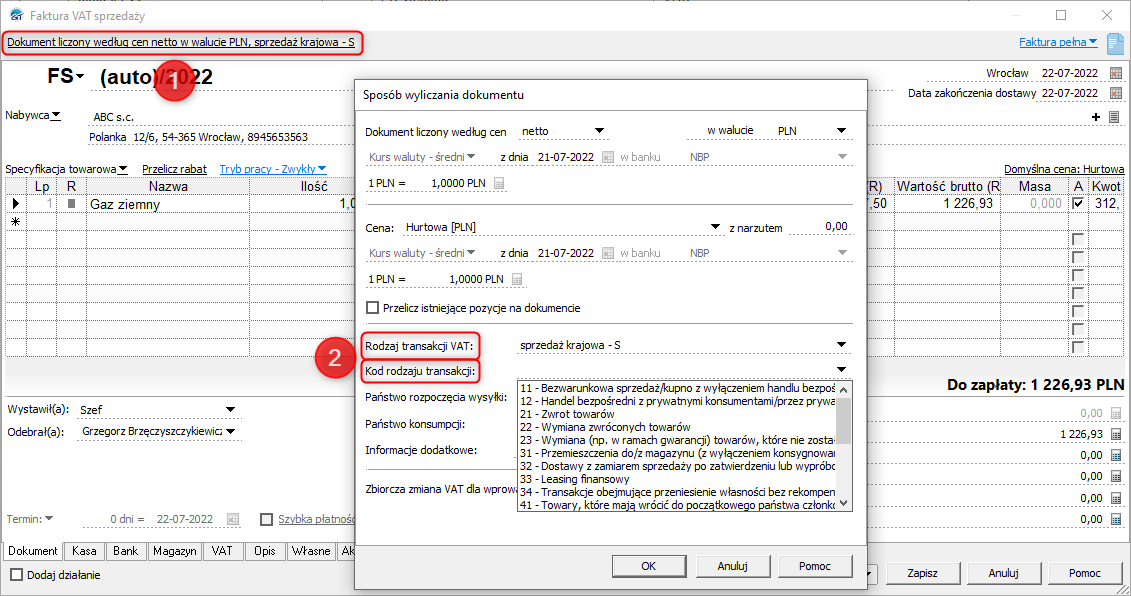Select 11 - Bezwarunkowa sprzedaż/kupno code
Viewport: 1131px width, 596px height.
(x=677, y=388)
